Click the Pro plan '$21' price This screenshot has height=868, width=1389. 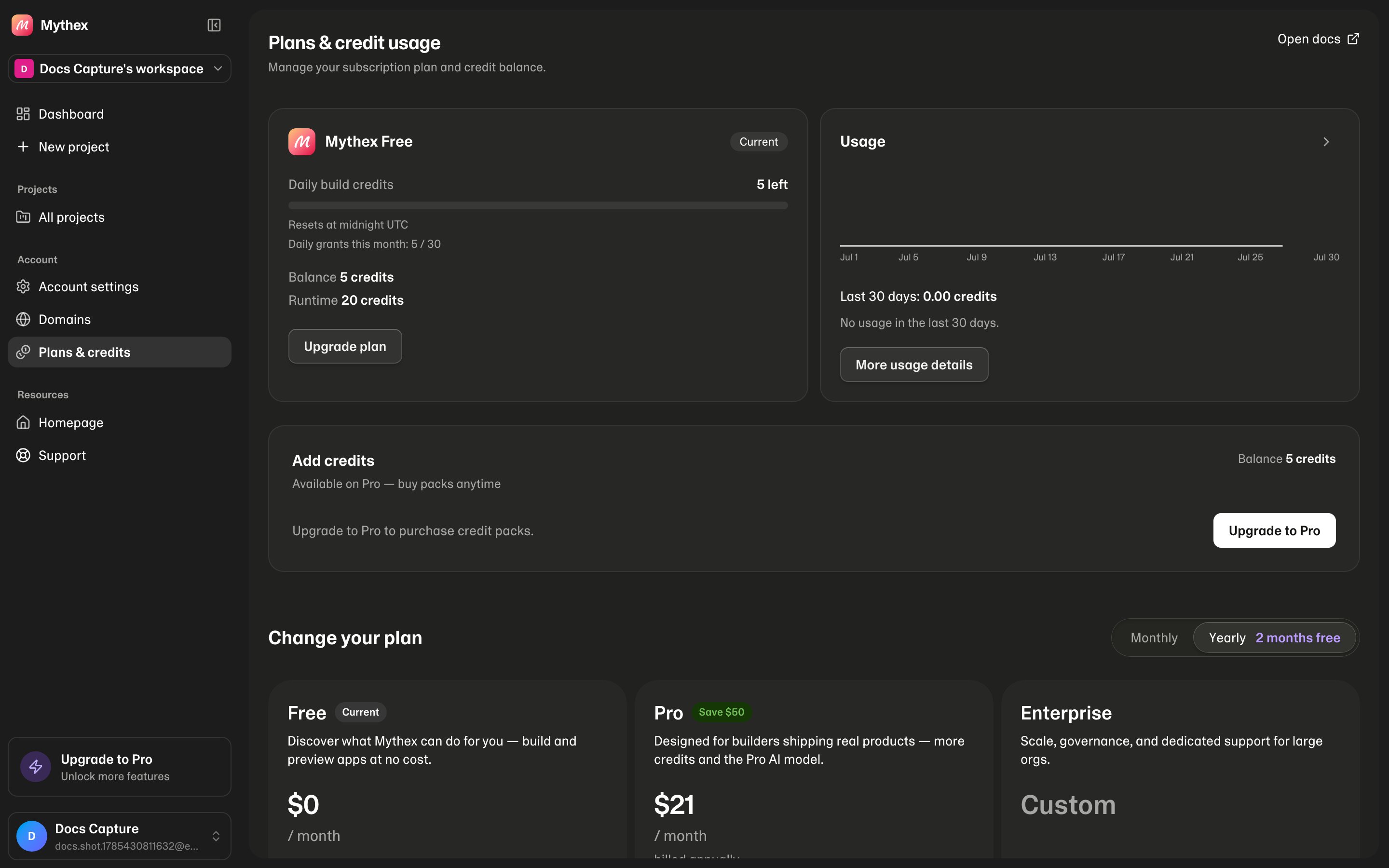coord(674,804)
